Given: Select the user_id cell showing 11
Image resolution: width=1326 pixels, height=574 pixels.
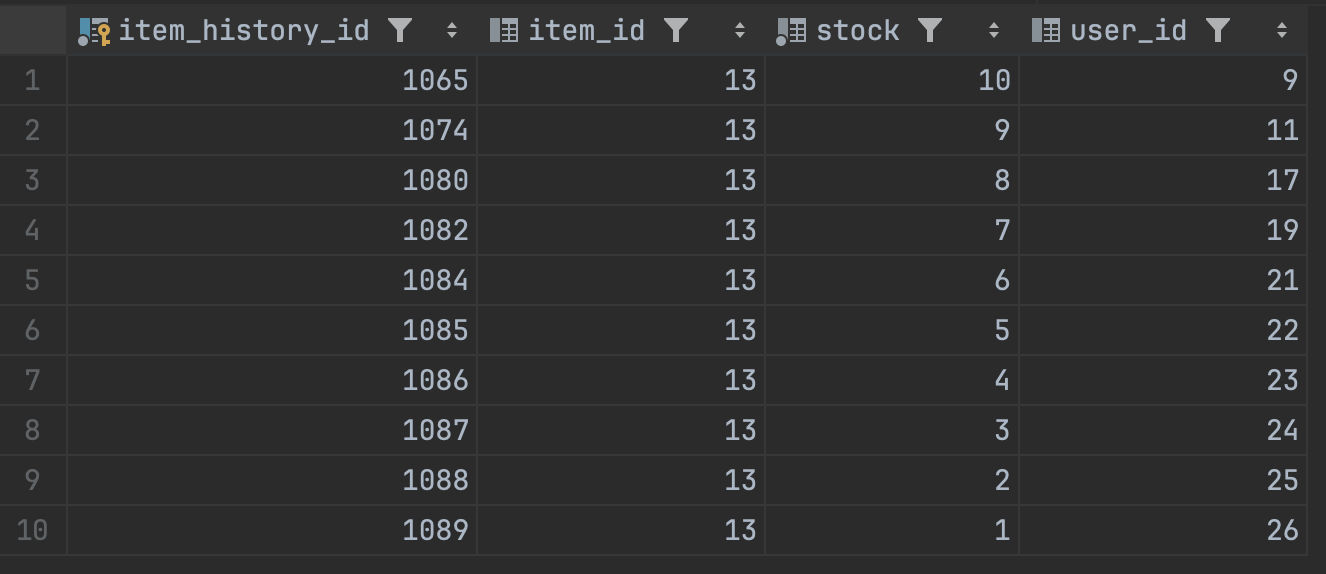Looking at the screenshot, I should (1163, 130).
